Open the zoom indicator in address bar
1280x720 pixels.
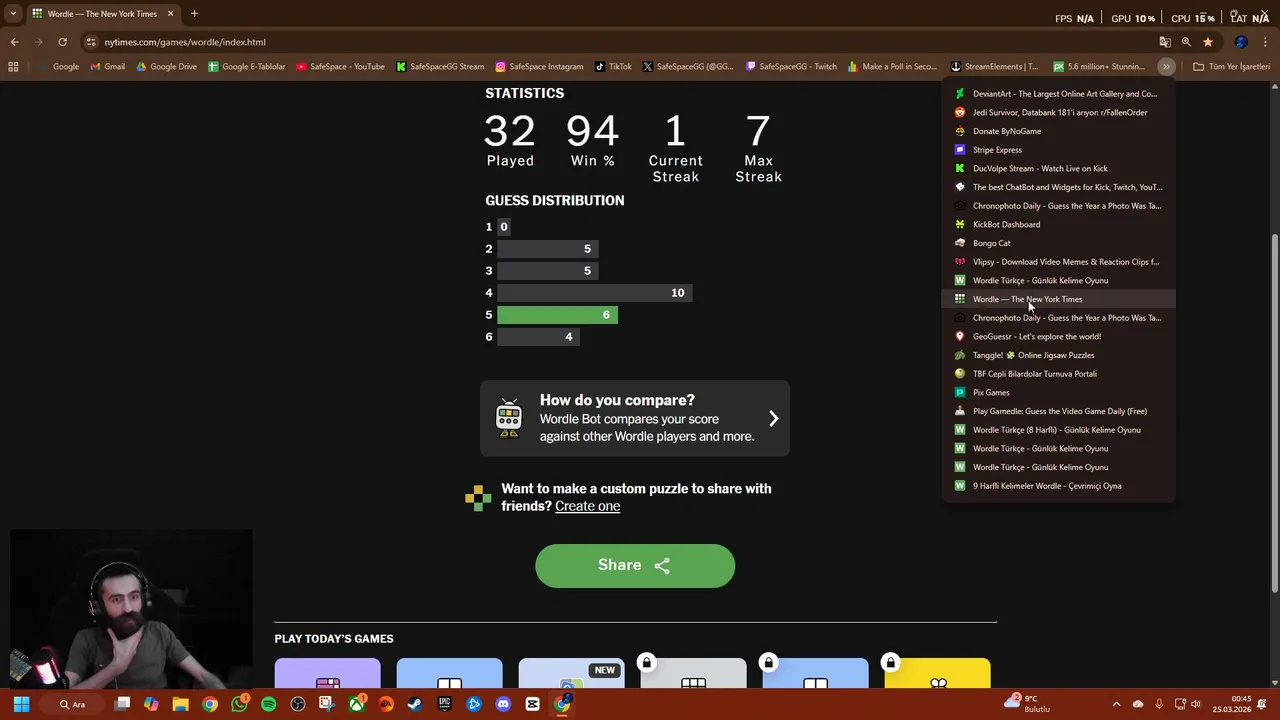click(x=1186, y=42)
